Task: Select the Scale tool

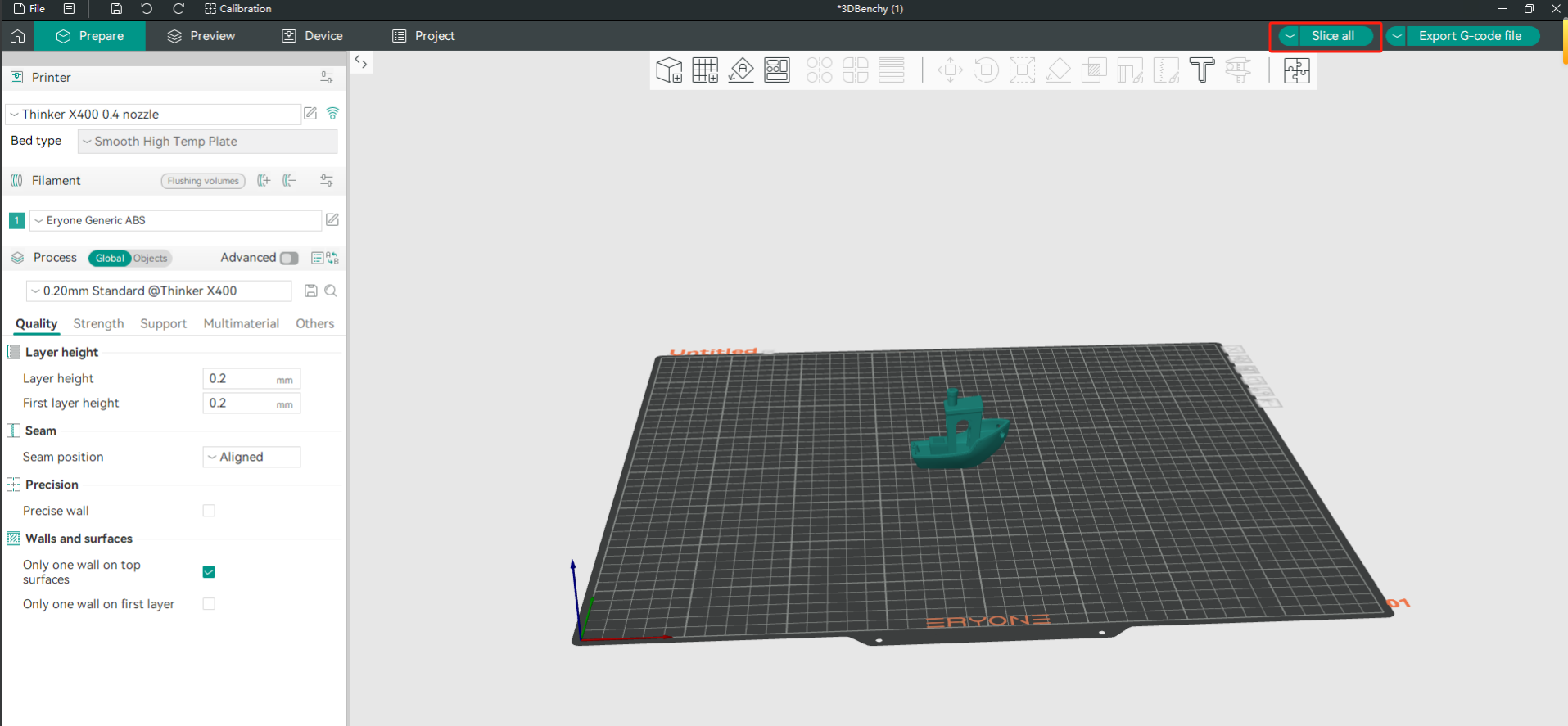Action: coord(1022,70)
